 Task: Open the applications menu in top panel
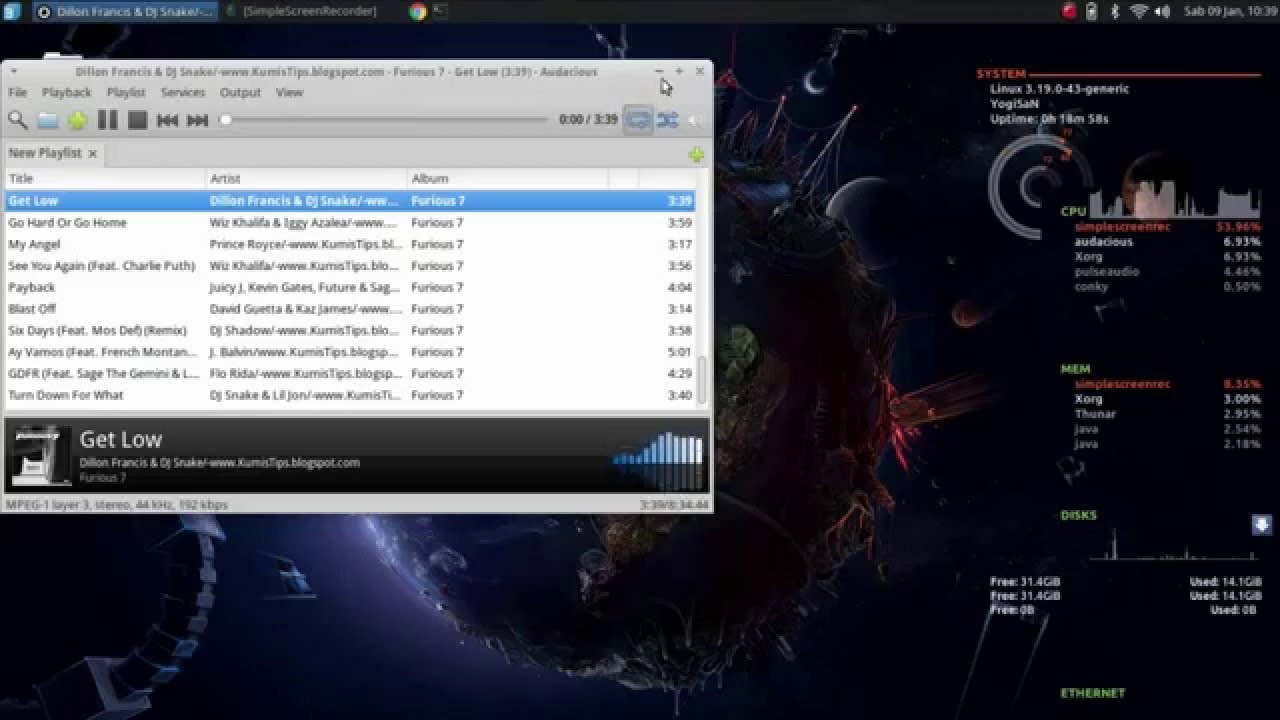pos(12,11)
